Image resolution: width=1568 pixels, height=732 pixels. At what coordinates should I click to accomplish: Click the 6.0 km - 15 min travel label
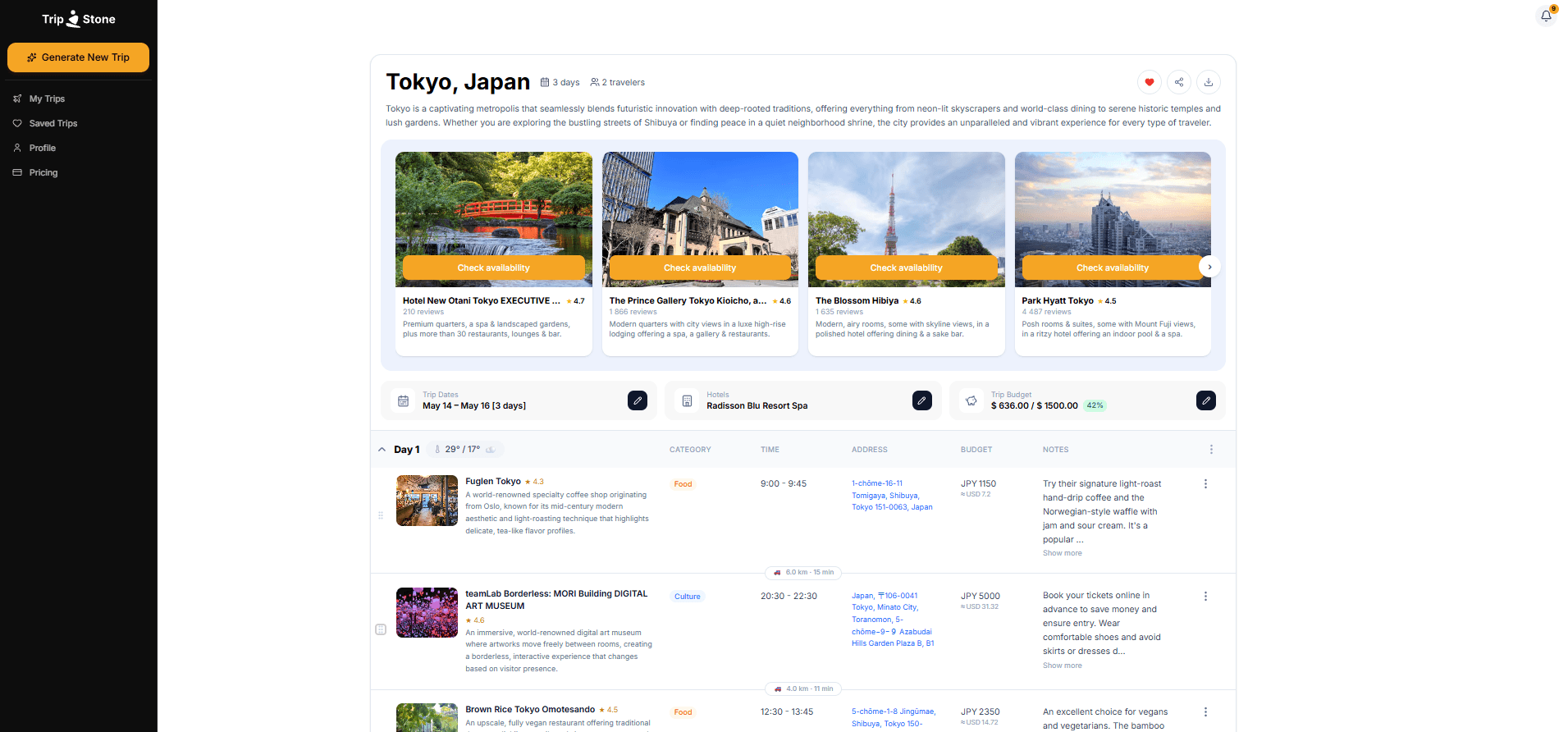coord(803,573)
